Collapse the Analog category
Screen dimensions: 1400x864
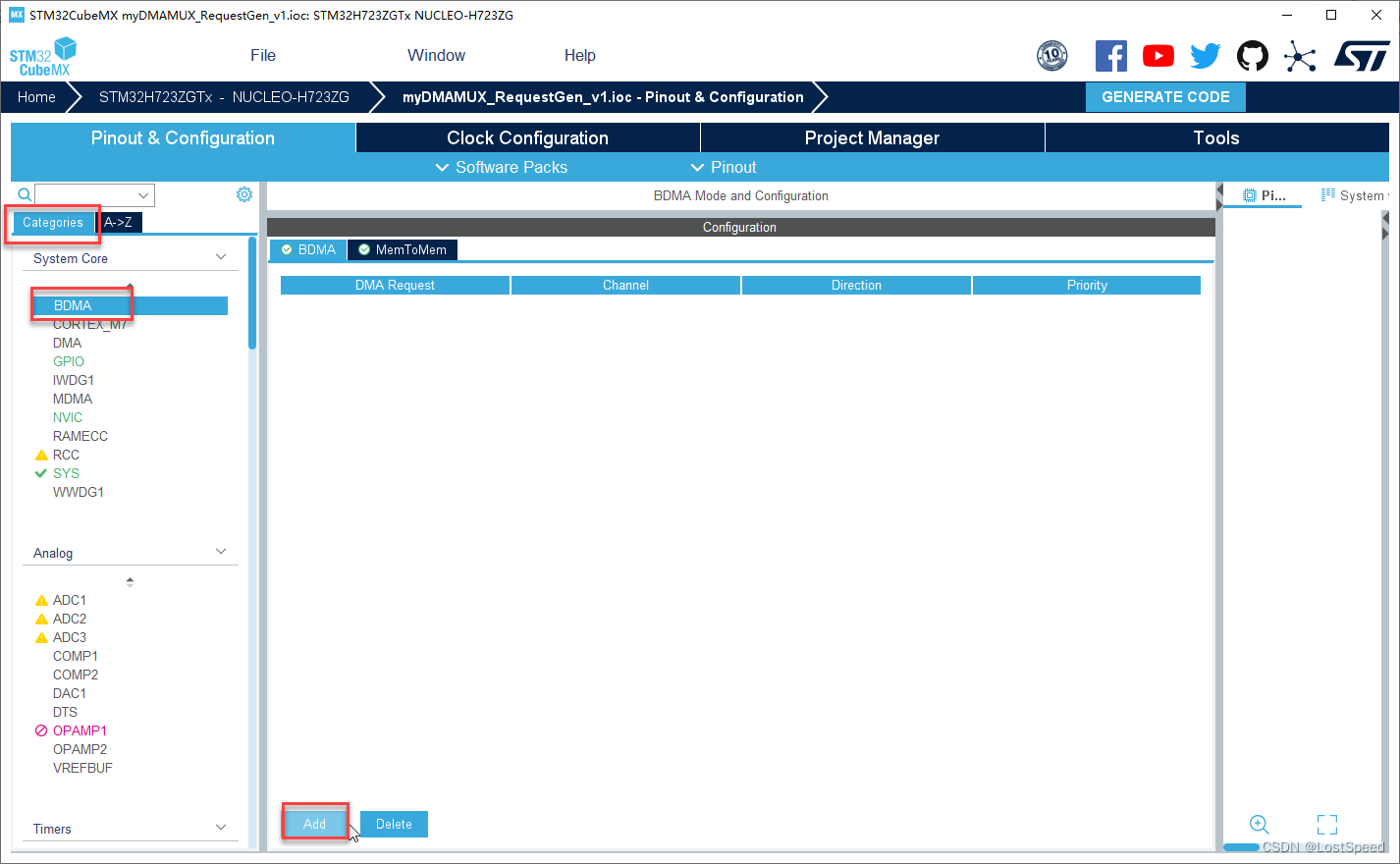(x=221, y=552)
